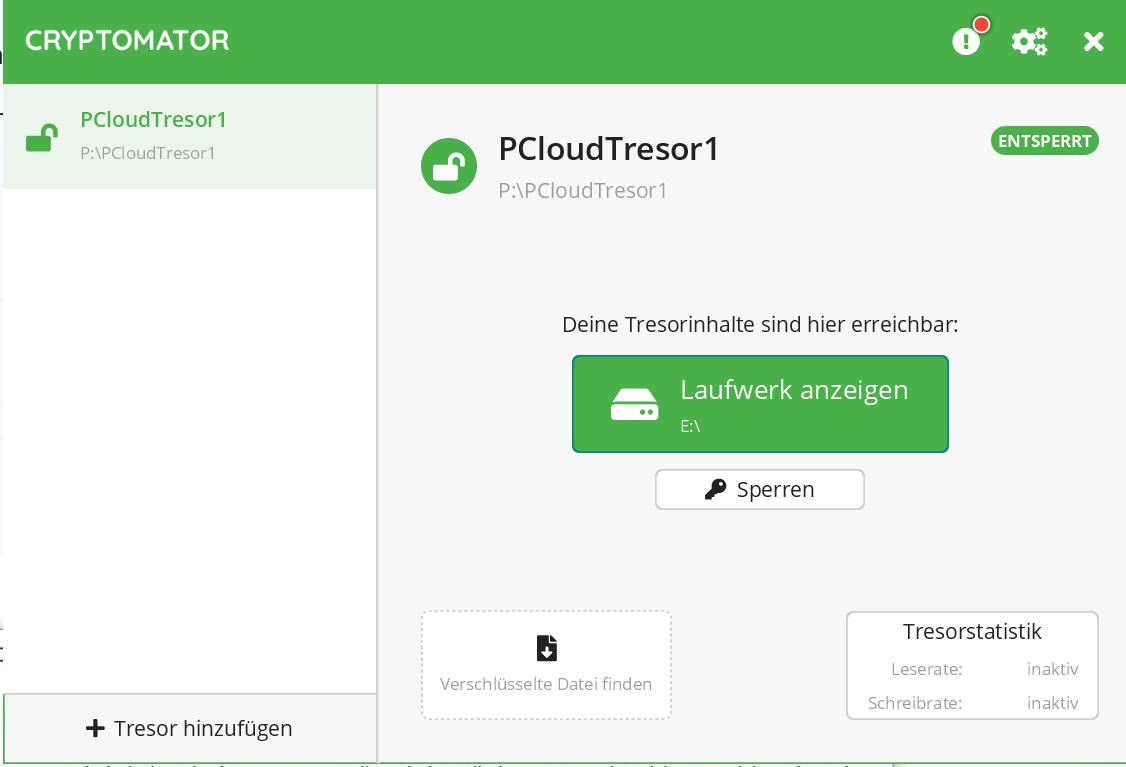Add a vault via Tresor hinzufügen
The image size is (1126, 767).
pos(190,728)
